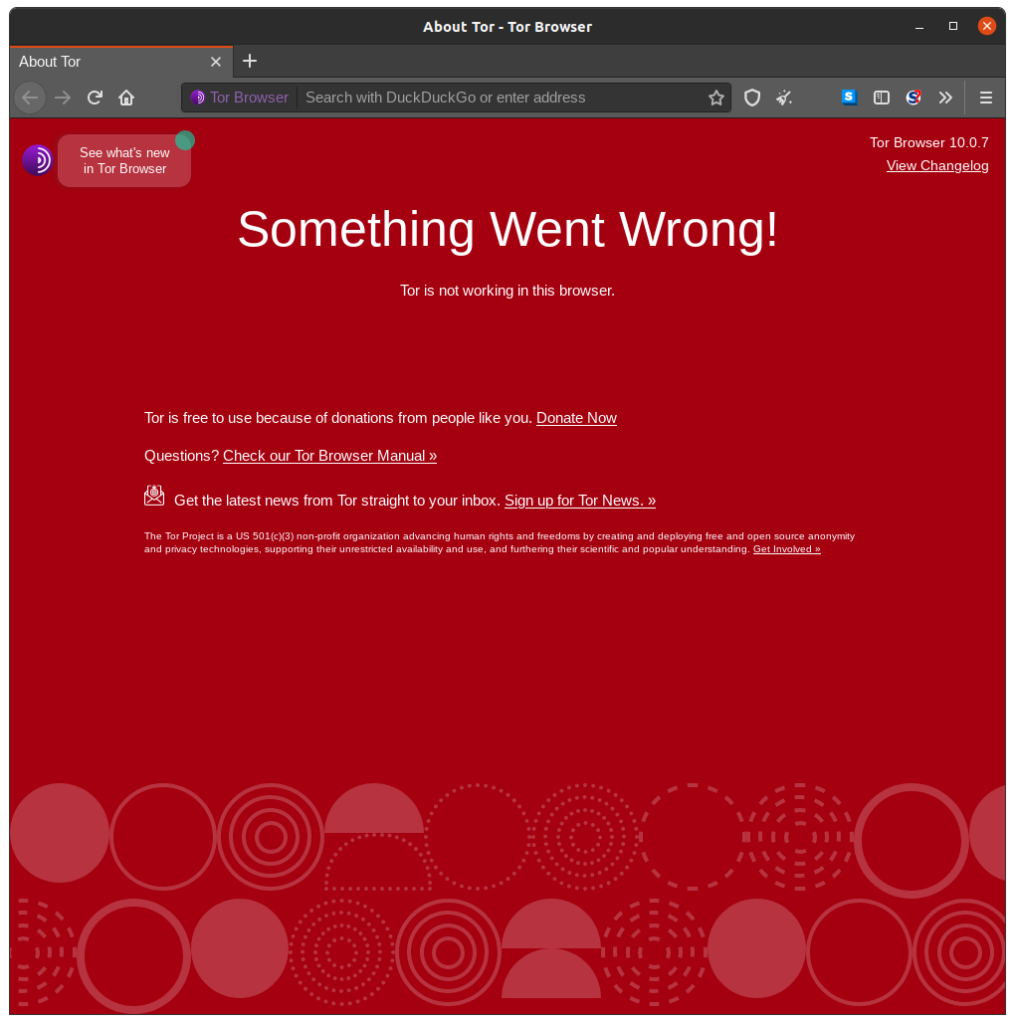Reload the current page
The width and height of the screenshot is (1015, 1024).
tap(94, 97)
